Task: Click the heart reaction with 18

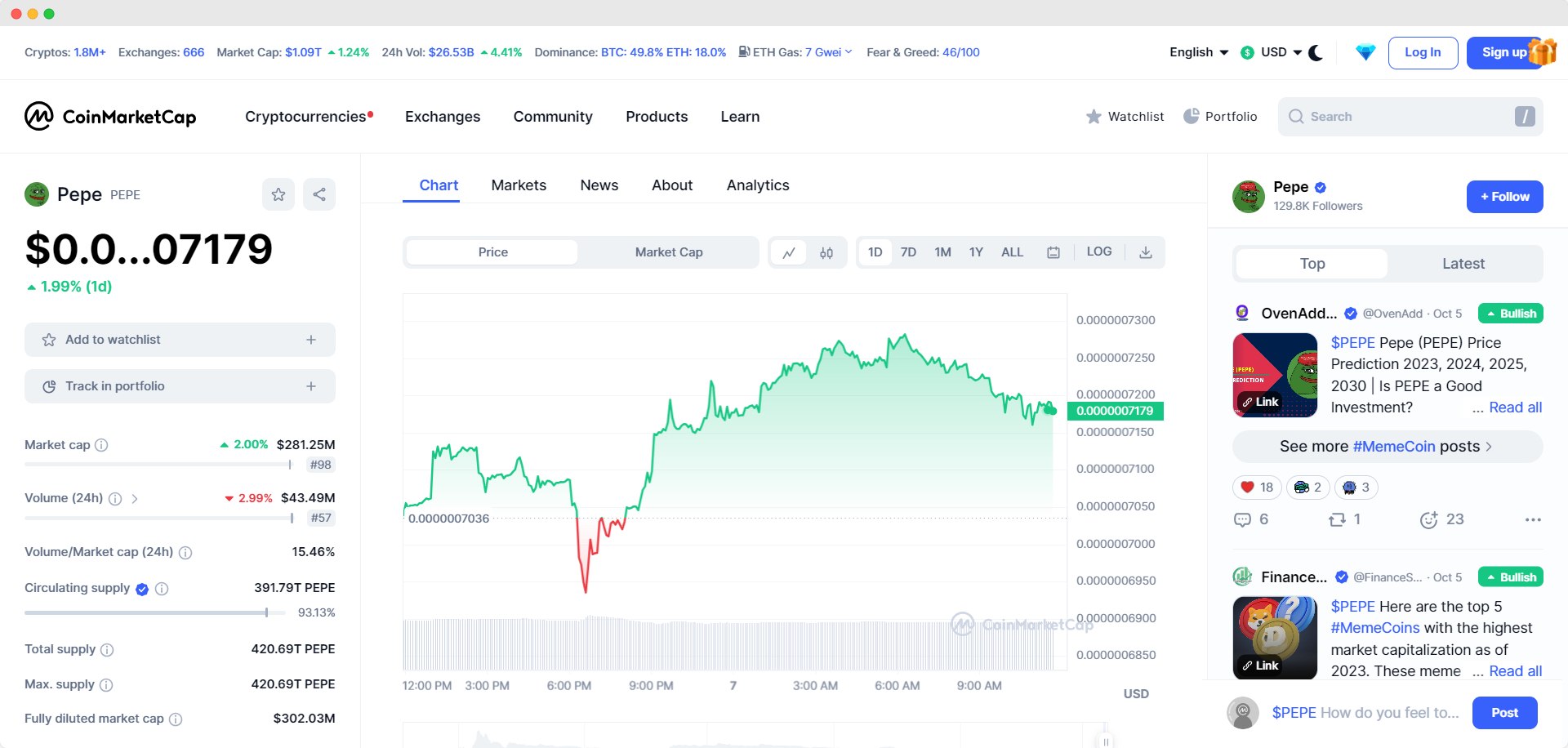Action: (1257, 488)
